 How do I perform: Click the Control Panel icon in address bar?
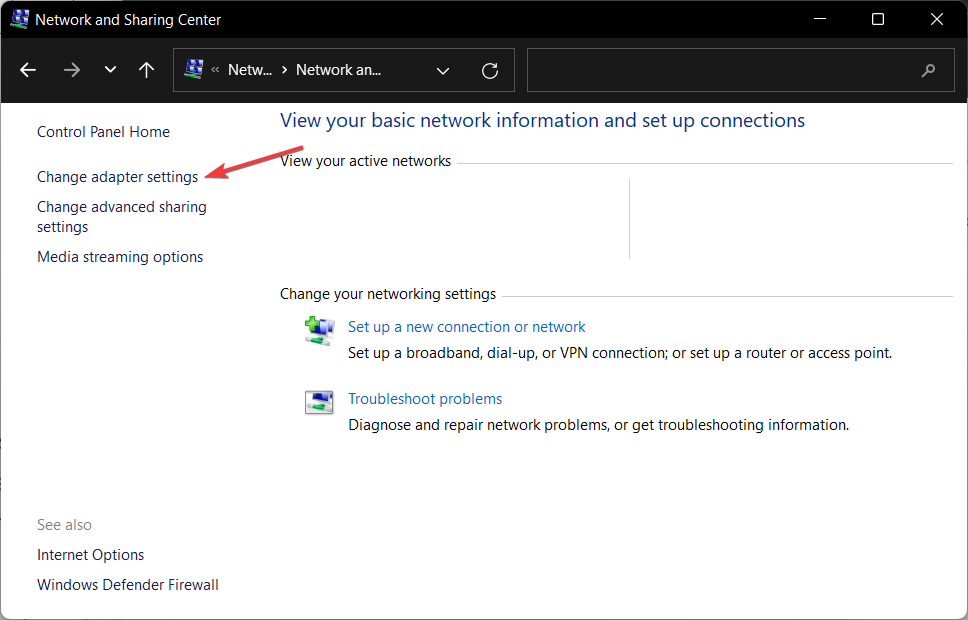194,70
